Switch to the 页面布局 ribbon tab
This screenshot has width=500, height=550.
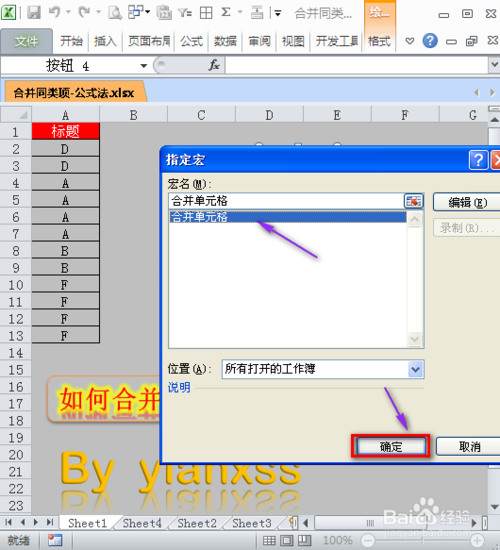[x=149, y=41]
